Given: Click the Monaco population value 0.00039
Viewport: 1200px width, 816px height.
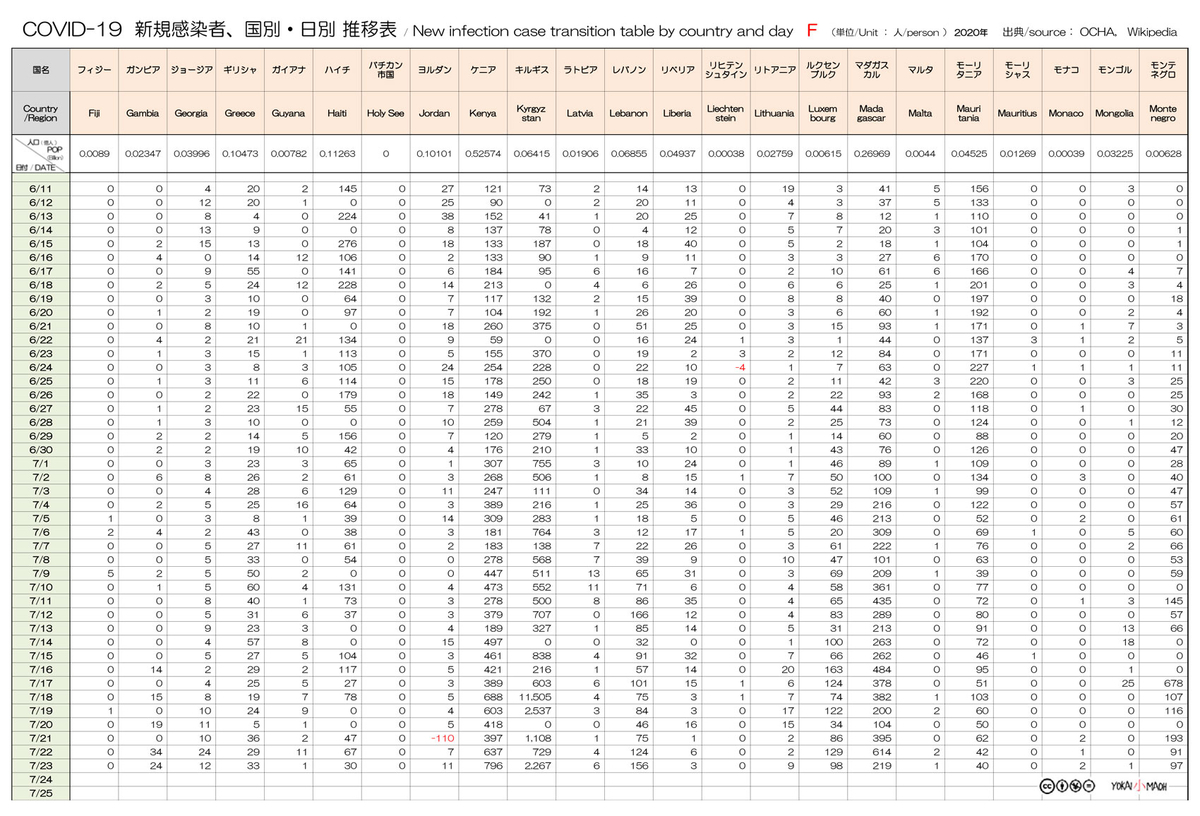Looking at the screenshot, I should 1065,154.
